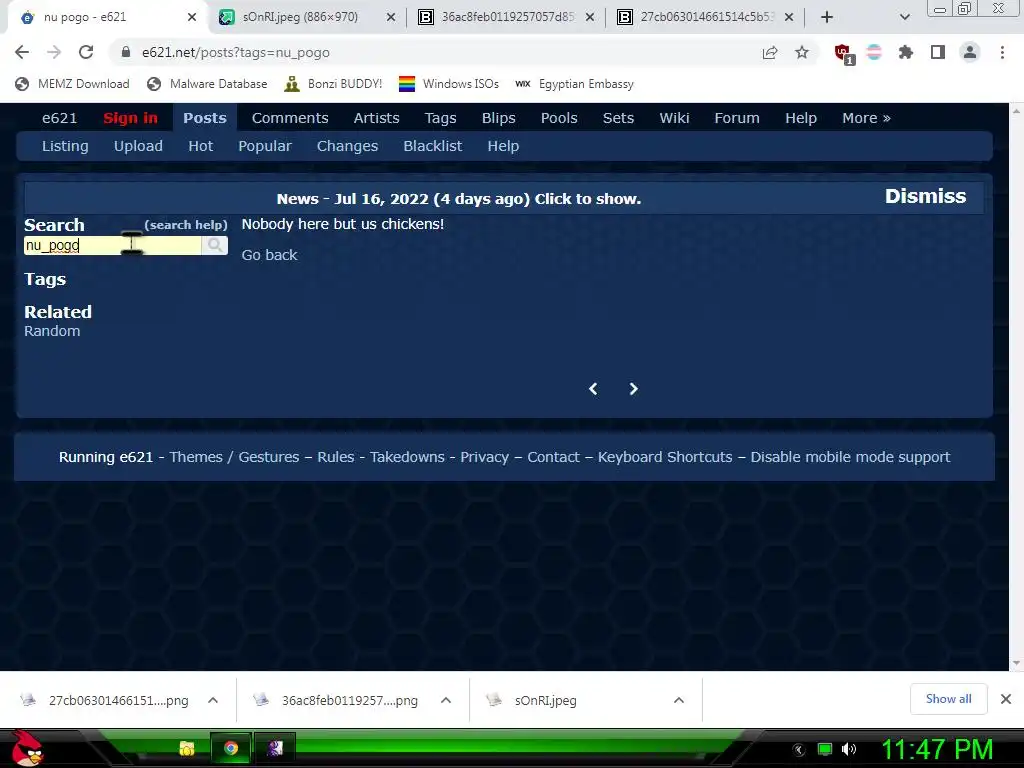The height and width of the screenshot is (768, 1024).
Task: Open the MEMZ Download bookmark
Action: coord(72,84)
